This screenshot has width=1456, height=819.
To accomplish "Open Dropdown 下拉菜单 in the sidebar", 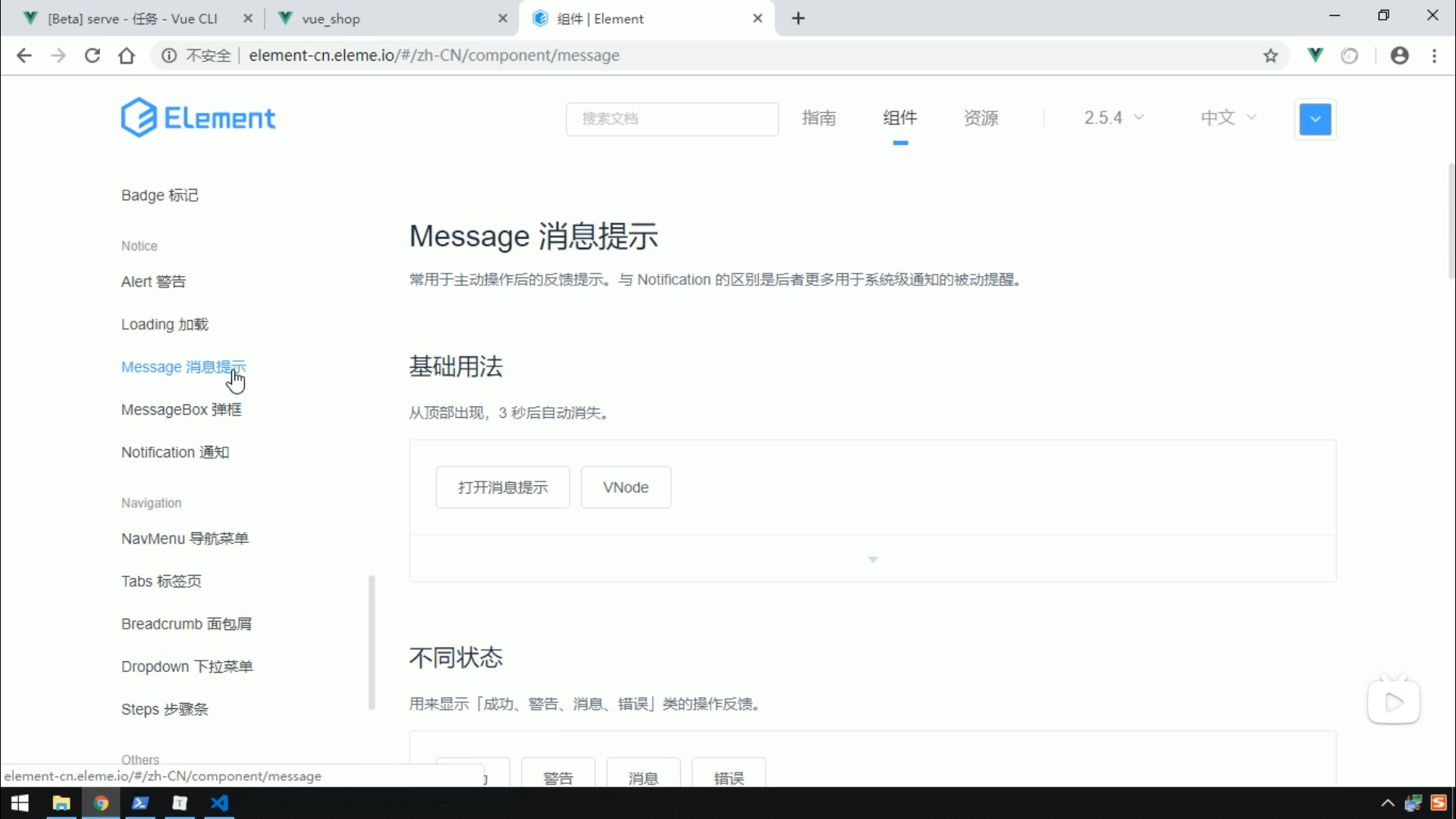I will [187, 667].
